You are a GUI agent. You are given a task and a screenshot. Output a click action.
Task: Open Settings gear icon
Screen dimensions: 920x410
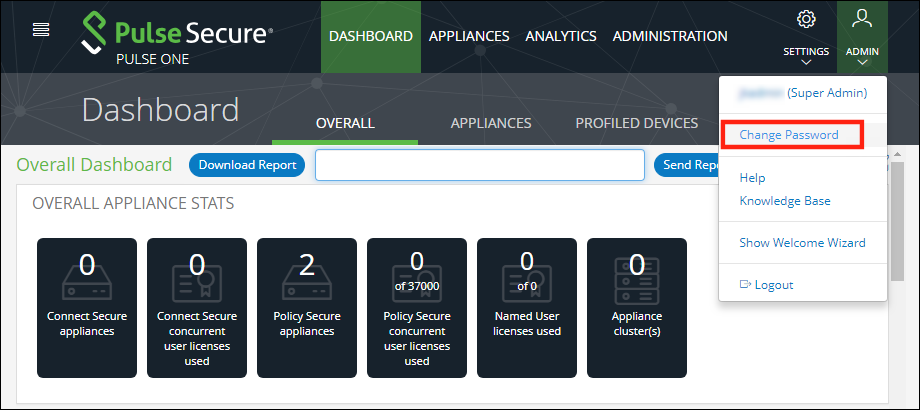pos(806,19)
